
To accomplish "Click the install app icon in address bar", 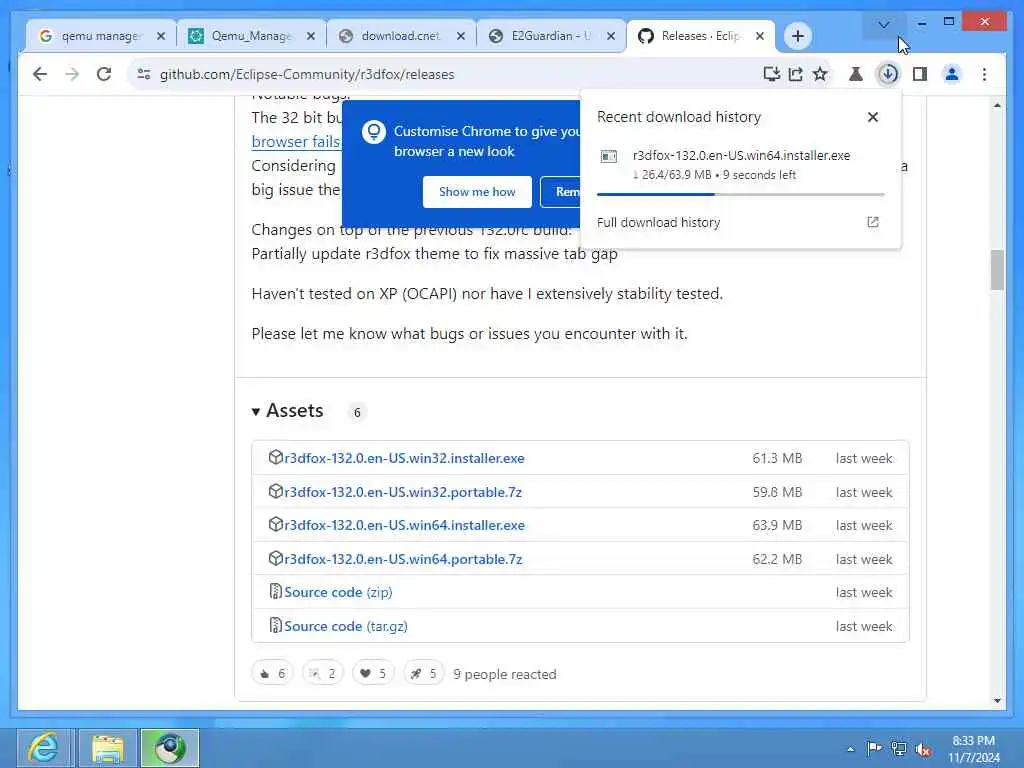I will click(x=771, y=74).
